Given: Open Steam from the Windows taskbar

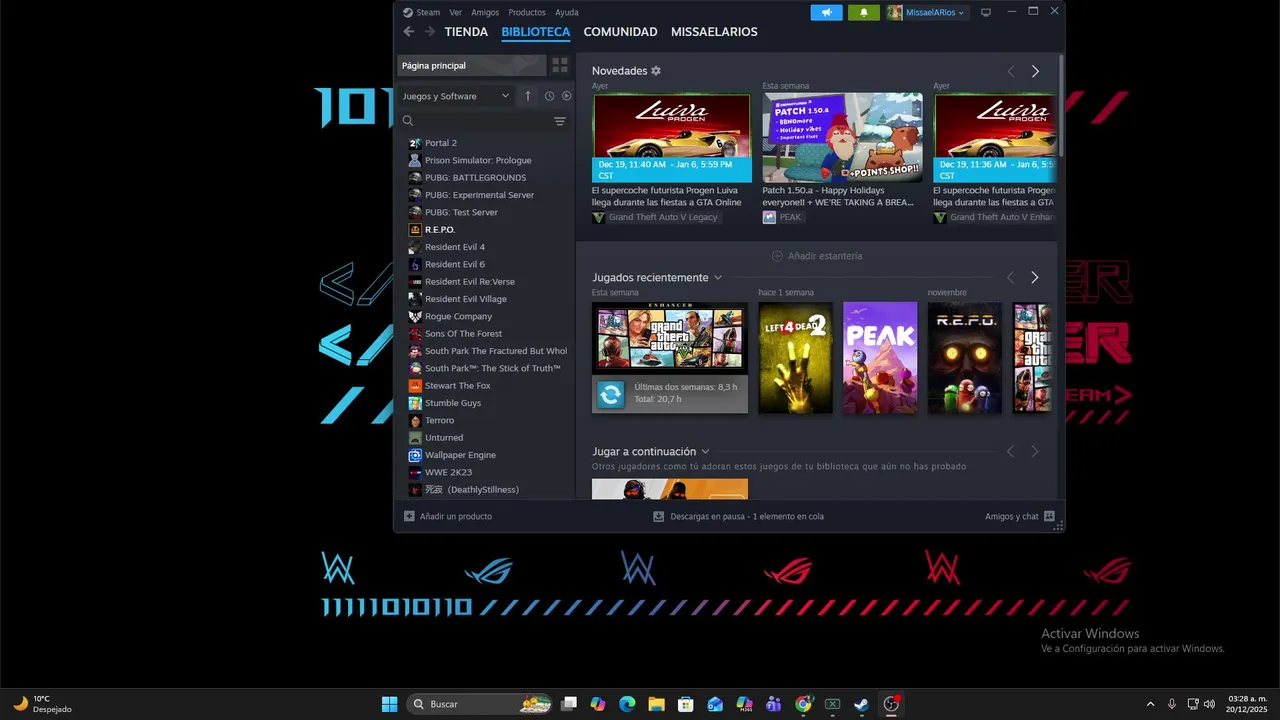Looking at the screenshot, I should (861, 704).
